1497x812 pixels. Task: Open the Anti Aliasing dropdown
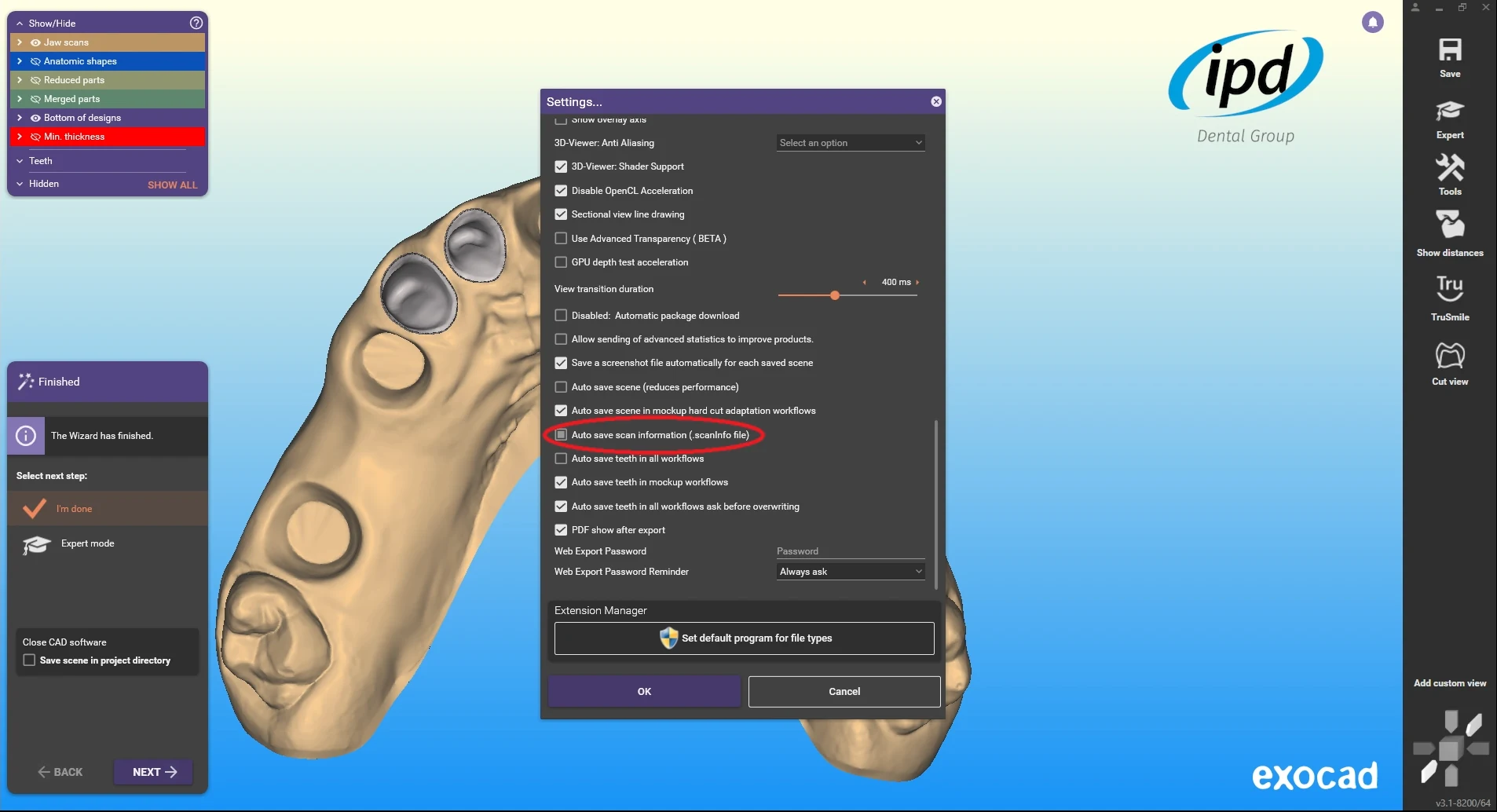(x=851, y=143)
